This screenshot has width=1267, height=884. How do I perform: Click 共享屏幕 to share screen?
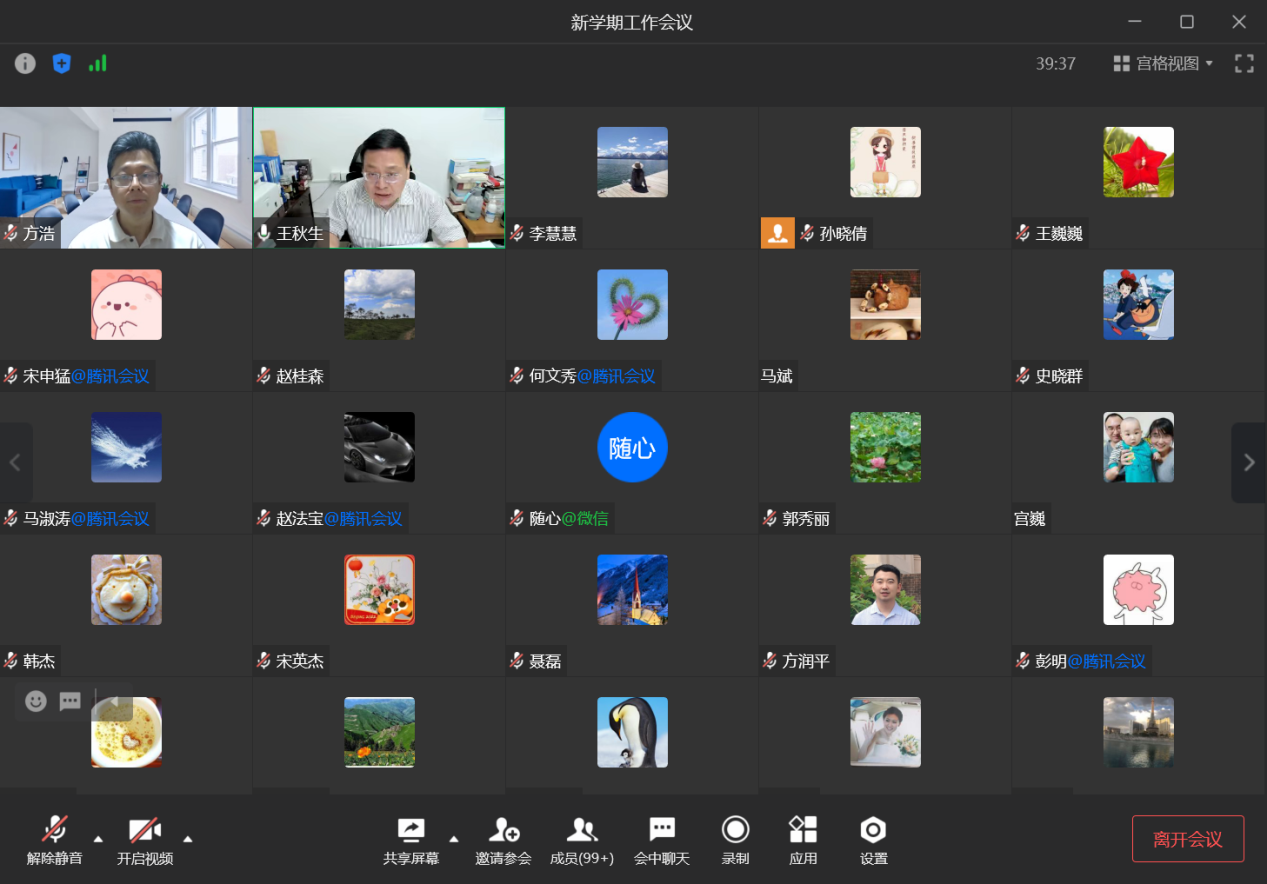pyautogui.click(x=411, y=840)
